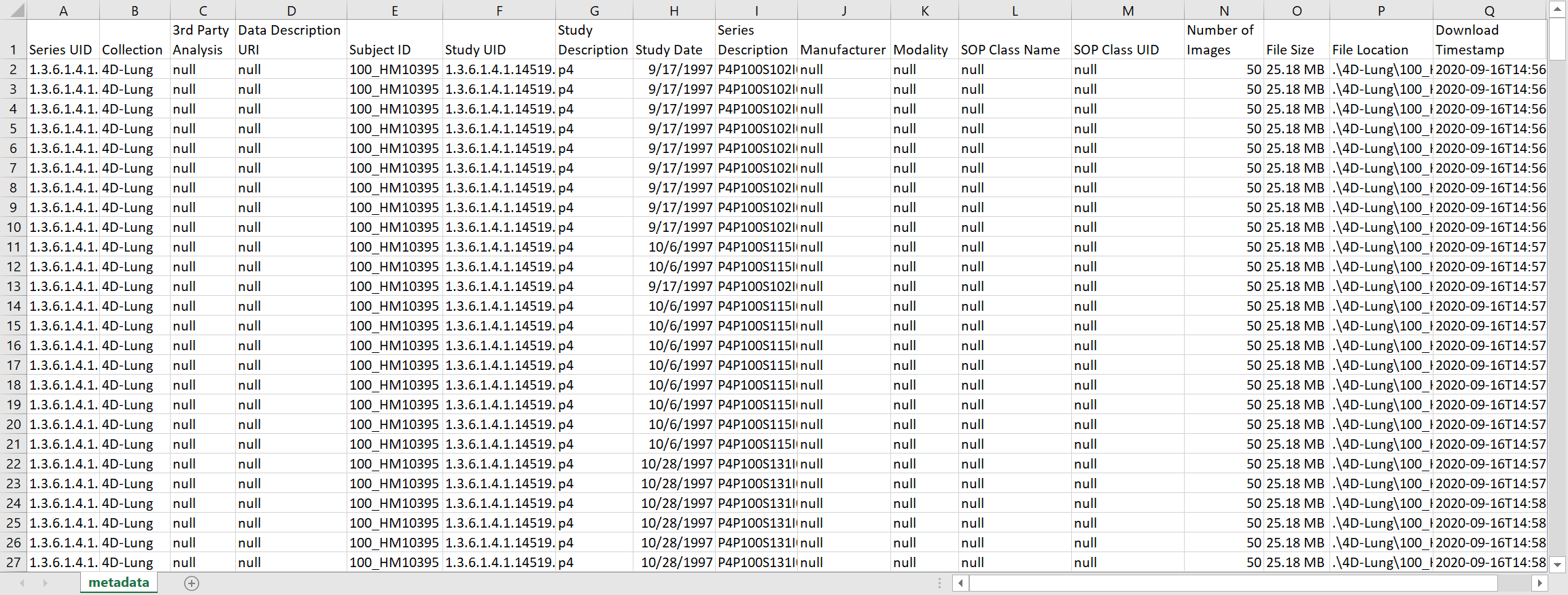Select the 4D-Lung Collection cell in row 8
This screenshot has width=1568, height=595.
coord(135,188)
